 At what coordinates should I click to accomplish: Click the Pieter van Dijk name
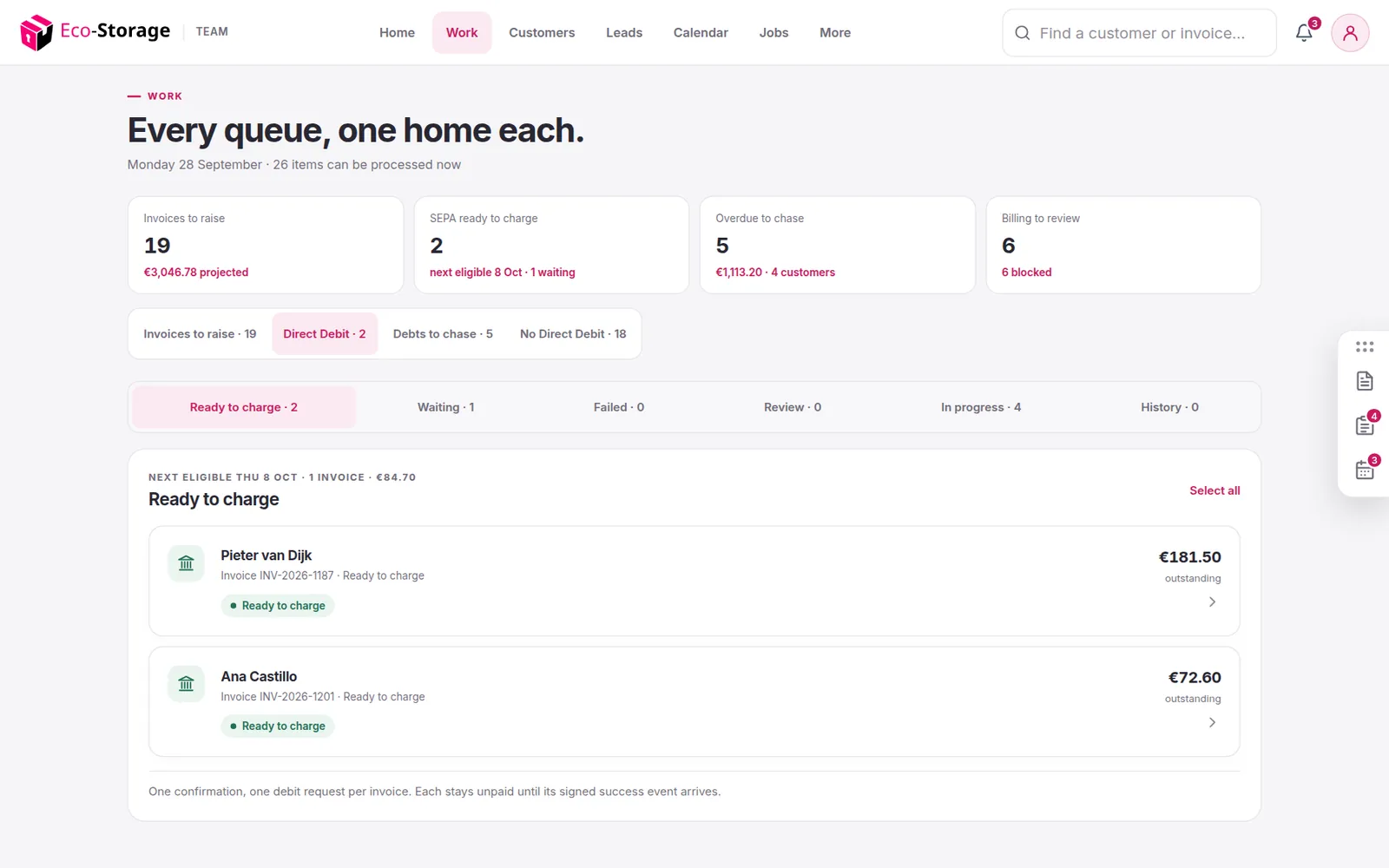[x=266, y=556]
